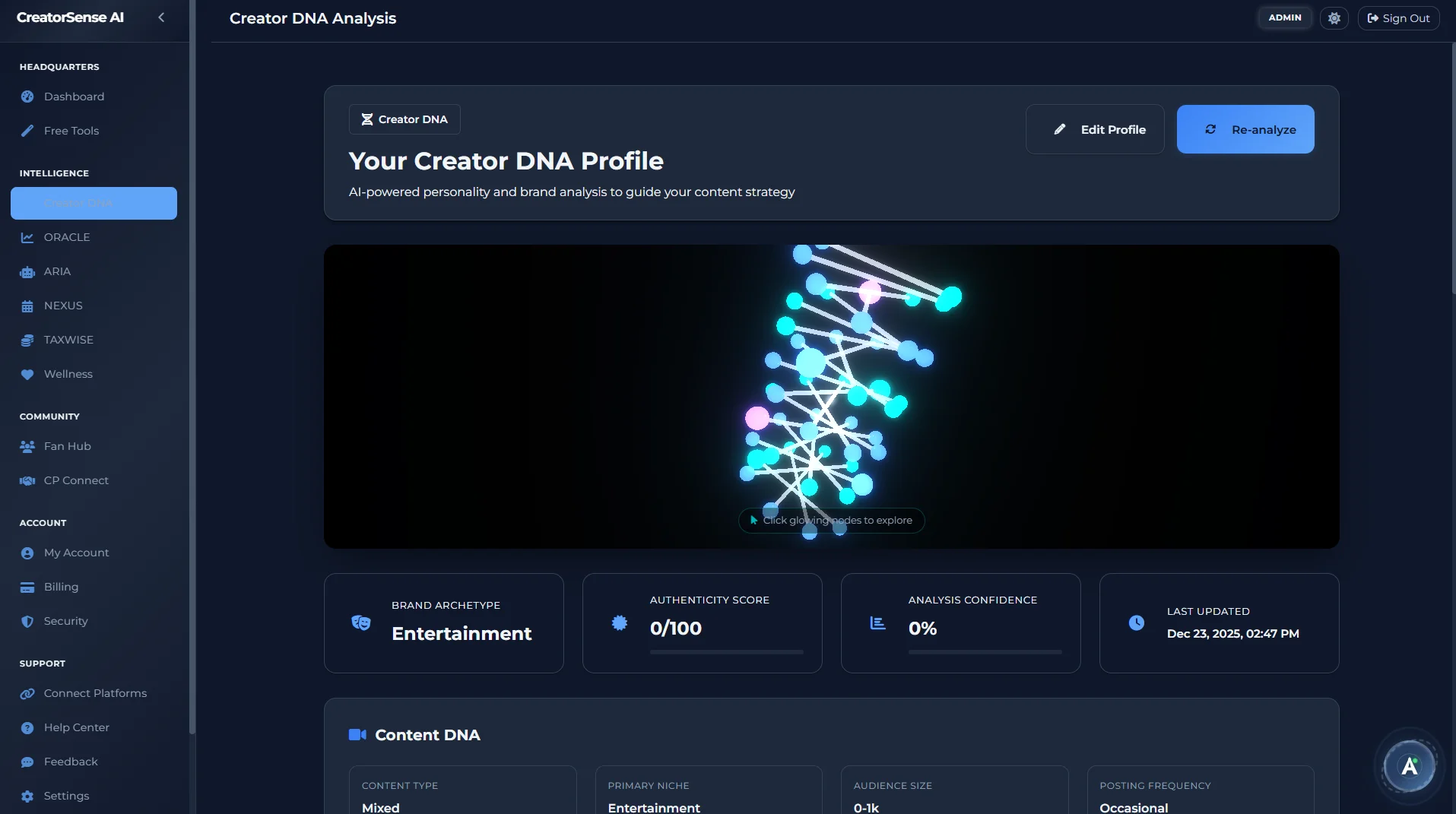Screen dimensions: 1456x814
Task: Open the Wellness section
Action: (68, 374)
